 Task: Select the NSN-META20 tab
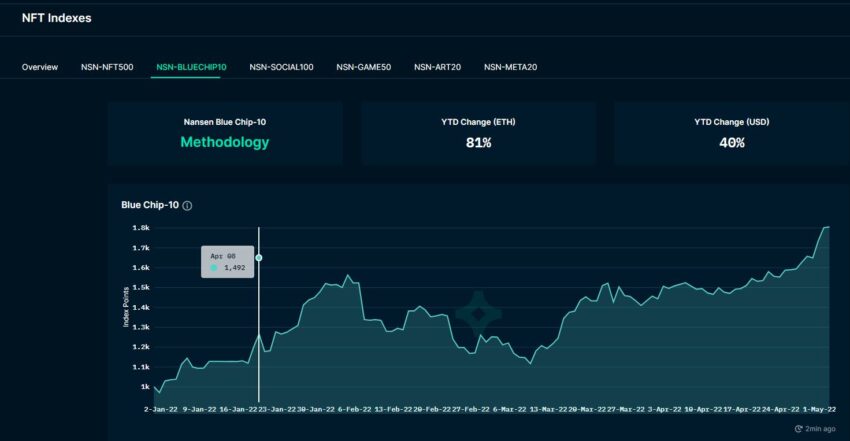(511, 67)
